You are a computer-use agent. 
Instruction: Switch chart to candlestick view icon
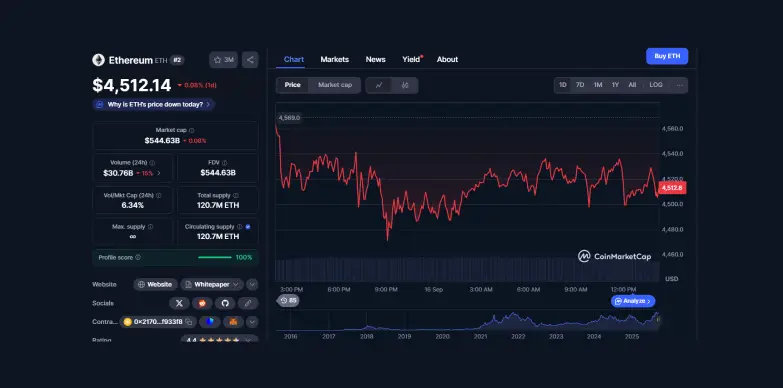[405, 85]
